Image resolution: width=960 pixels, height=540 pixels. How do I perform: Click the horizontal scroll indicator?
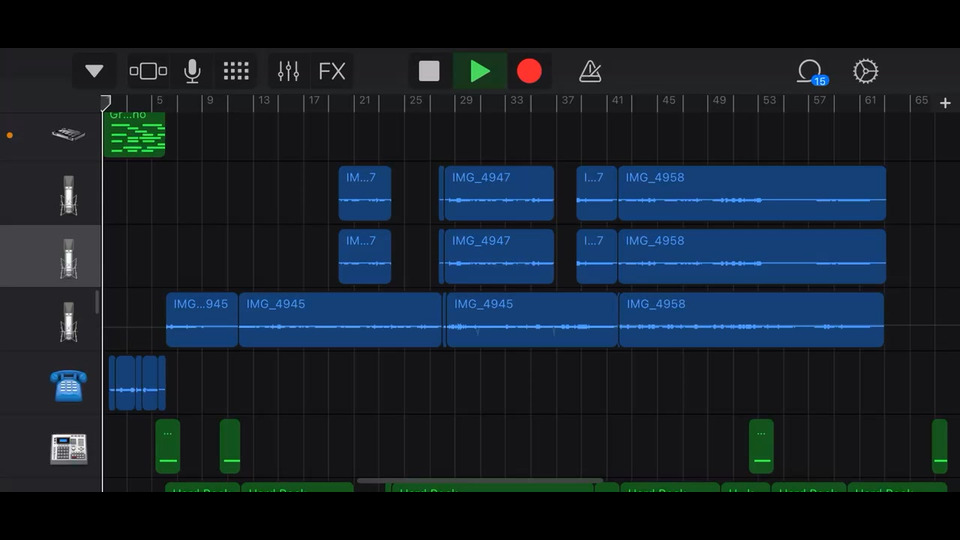(x=480, y=481)
